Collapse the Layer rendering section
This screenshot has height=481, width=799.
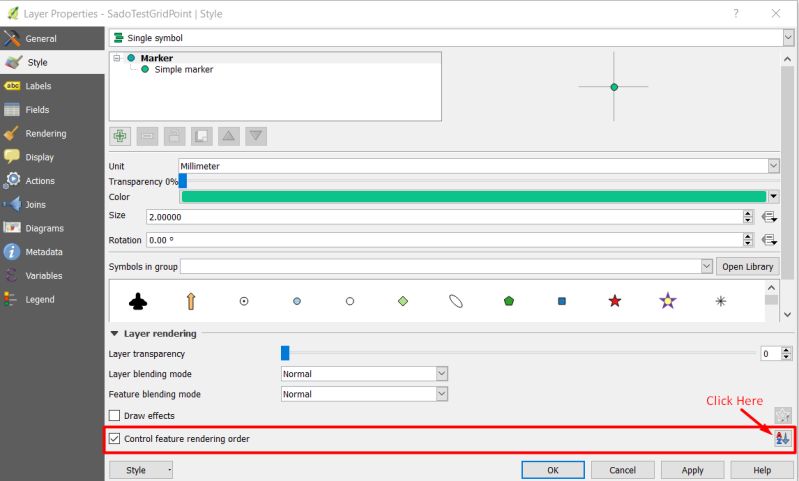point(114,333)
